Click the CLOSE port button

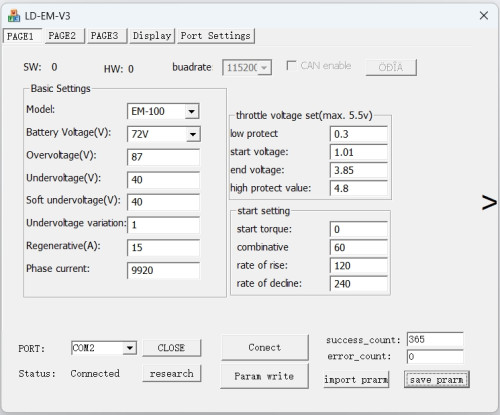point(171,348)
